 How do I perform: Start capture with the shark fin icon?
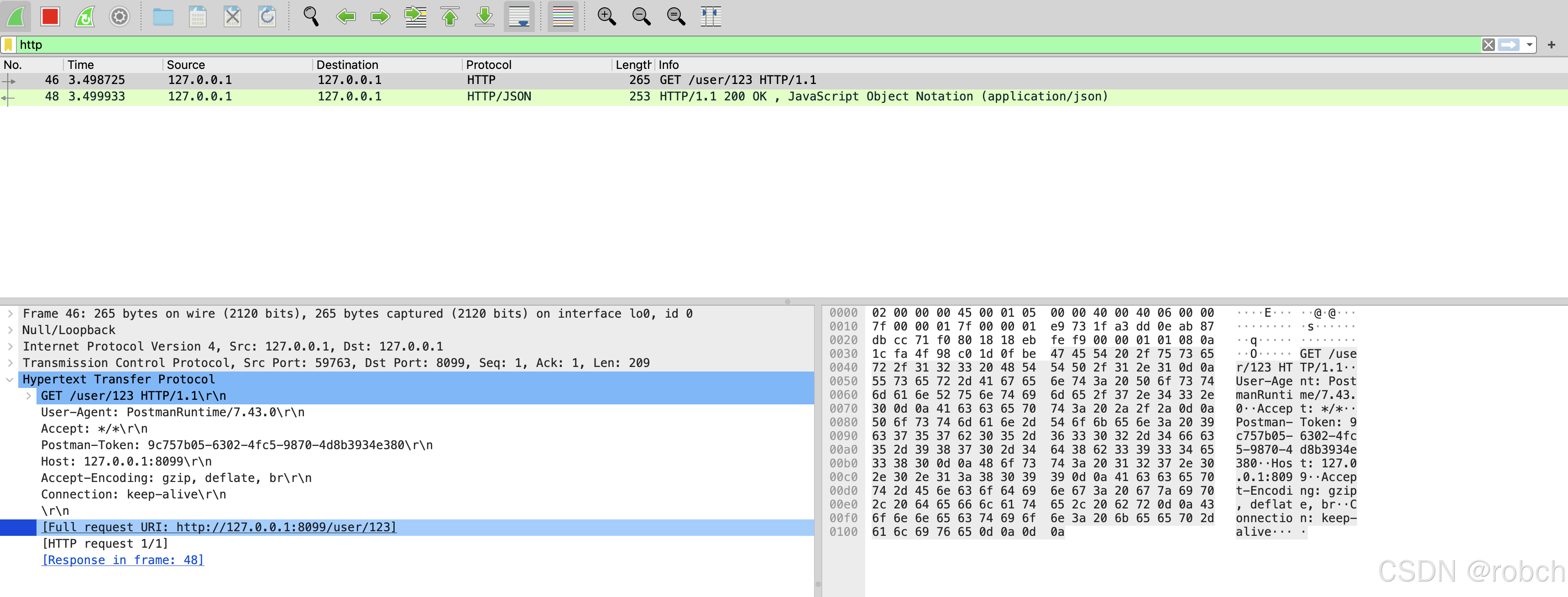[16, 16]
